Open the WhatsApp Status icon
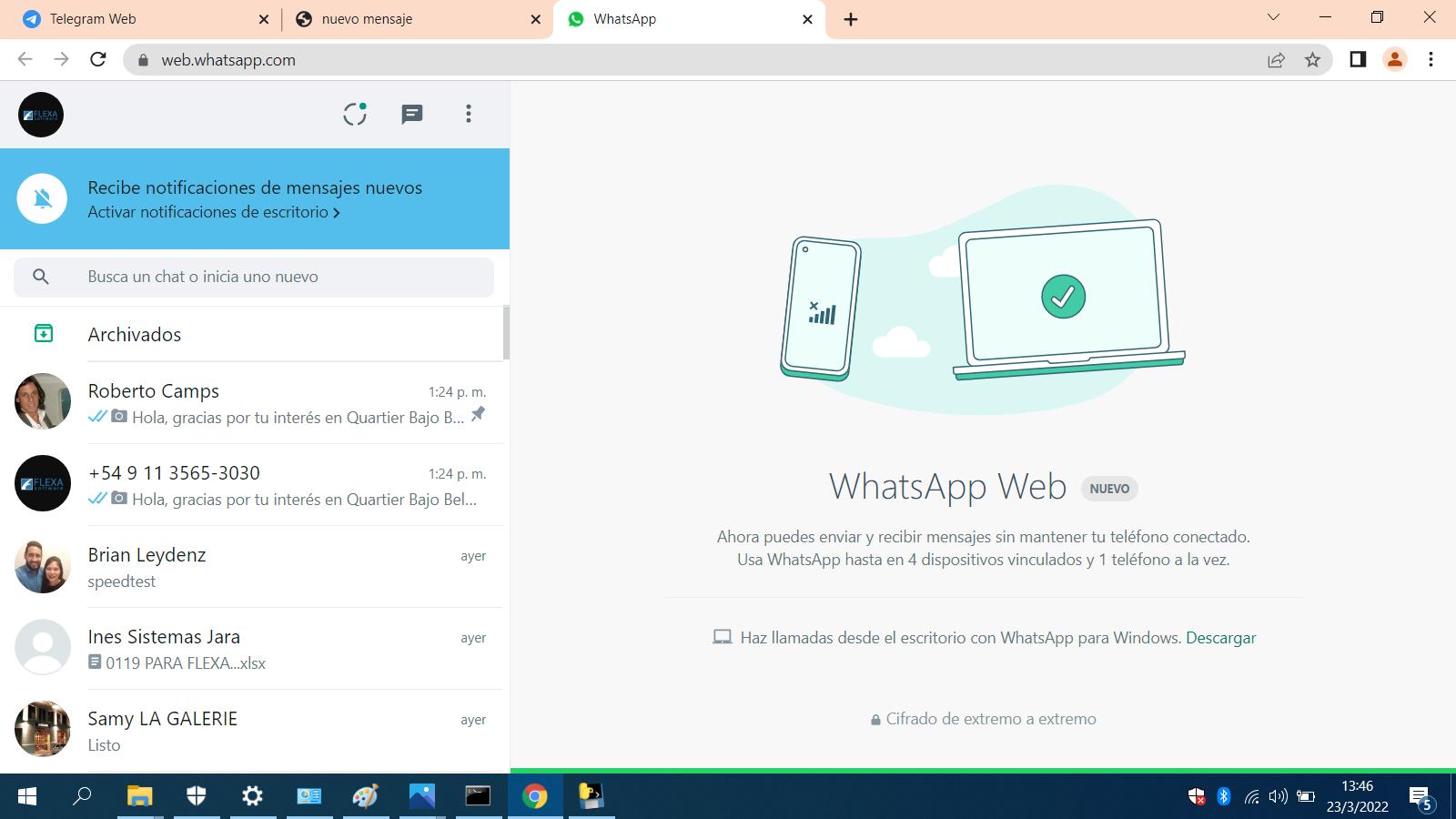 tap(355, 114)
